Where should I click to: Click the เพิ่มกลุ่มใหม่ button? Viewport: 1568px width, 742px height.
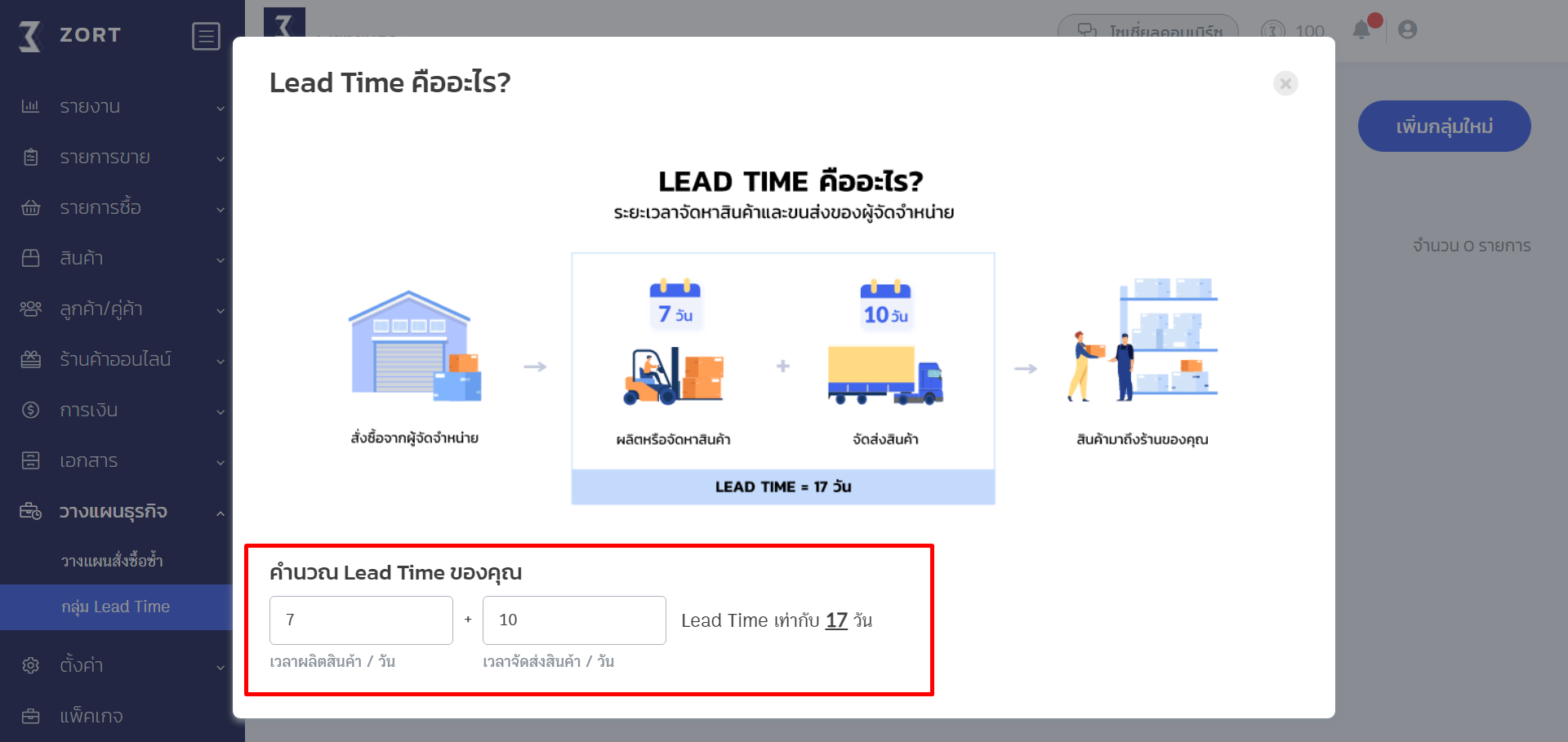point(1444,127)
